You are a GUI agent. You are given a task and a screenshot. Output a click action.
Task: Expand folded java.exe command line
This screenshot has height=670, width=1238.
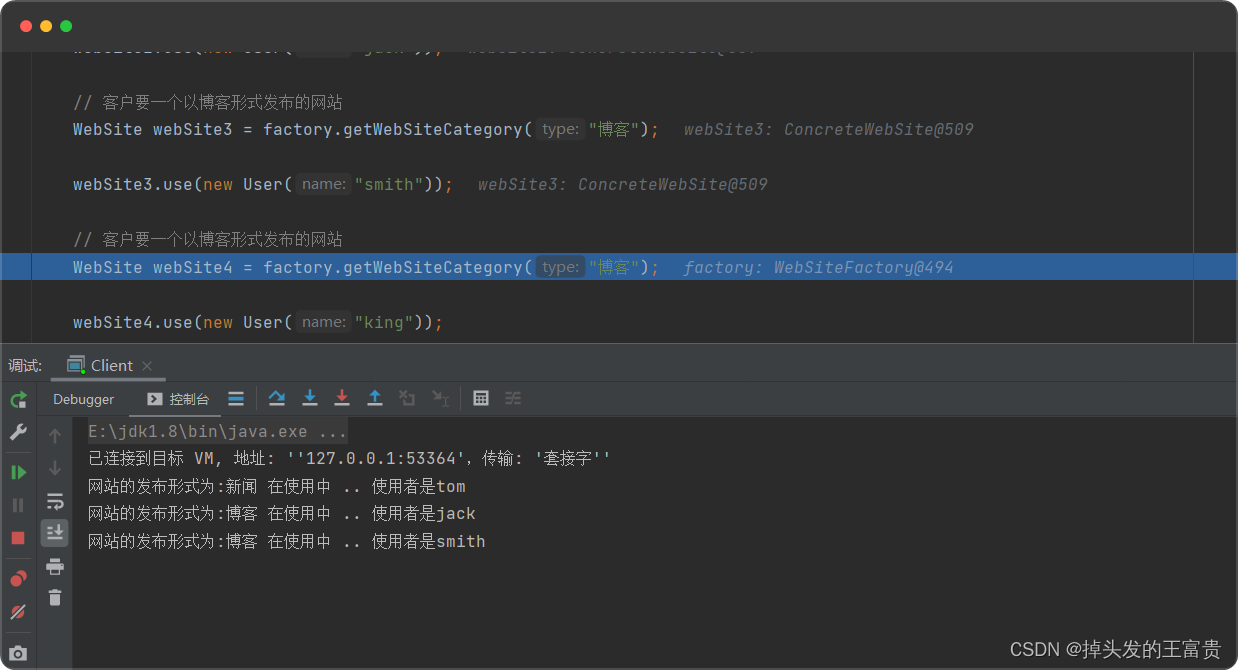point(217,432)
